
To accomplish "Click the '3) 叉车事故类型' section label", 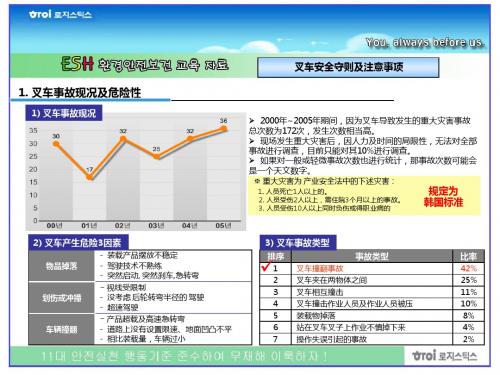I will pos(298,242).
